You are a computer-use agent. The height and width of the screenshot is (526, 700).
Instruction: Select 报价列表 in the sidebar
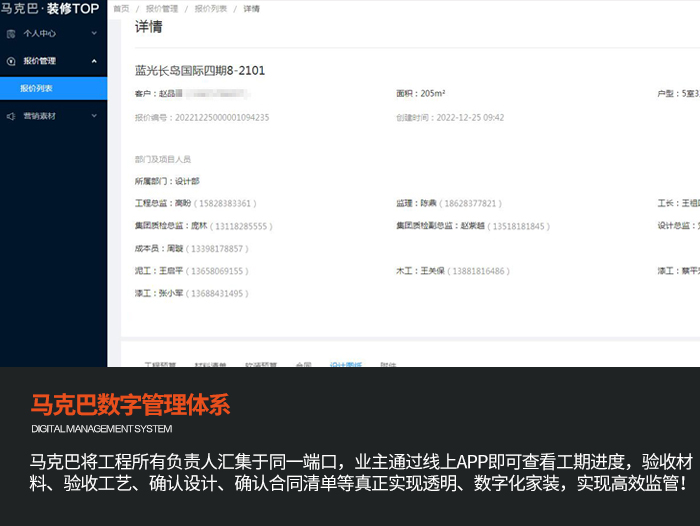coord(37,88)
